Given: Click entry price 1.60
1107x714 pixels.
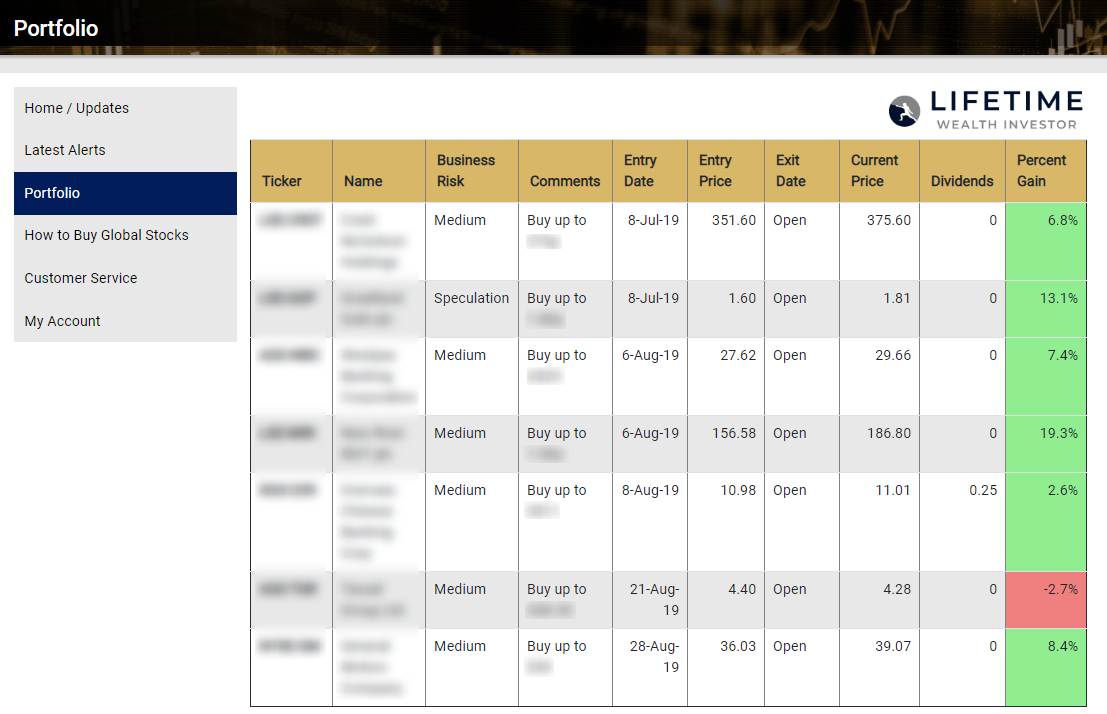Looking at the screenshot, I should [742, 298].
